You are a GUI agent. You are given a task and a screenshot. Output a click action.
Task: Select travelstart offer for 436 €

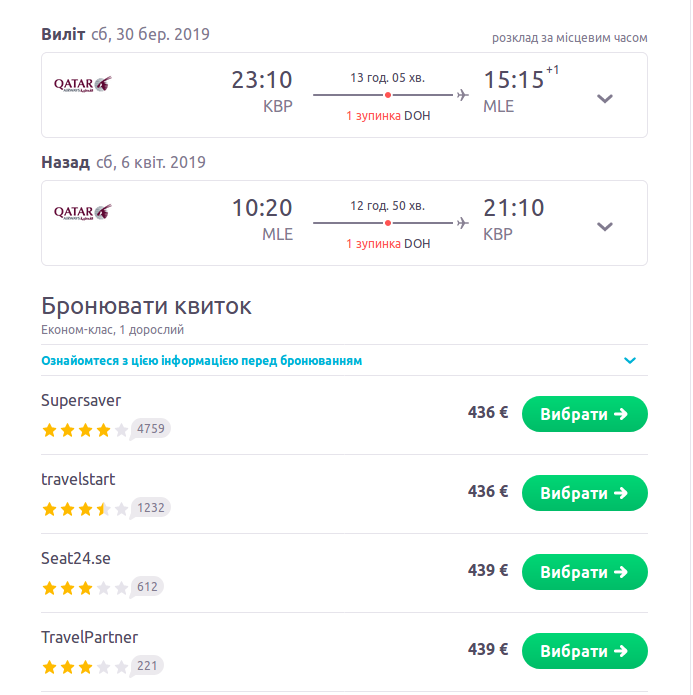(584, 493)
